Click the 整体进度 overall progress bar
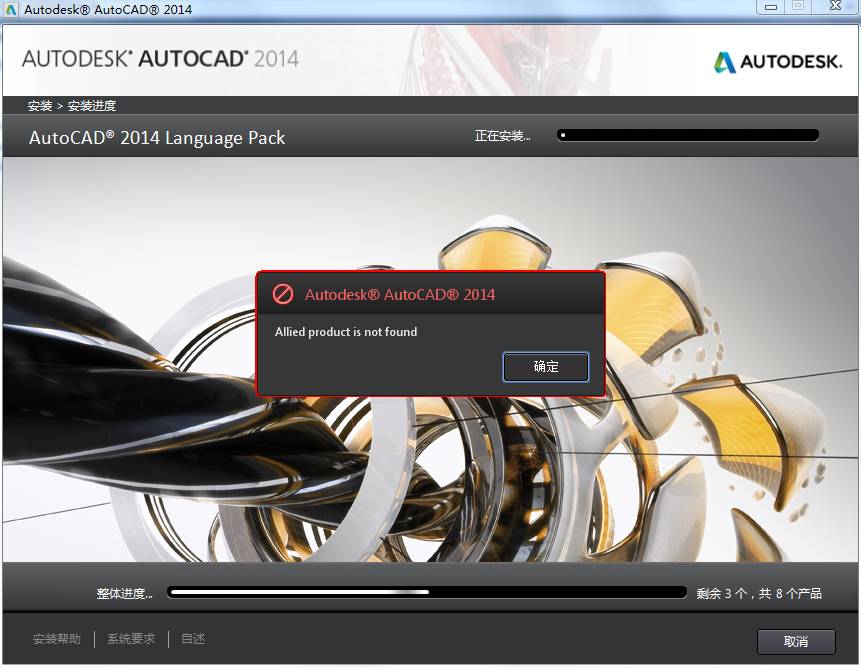 [427, 592]
